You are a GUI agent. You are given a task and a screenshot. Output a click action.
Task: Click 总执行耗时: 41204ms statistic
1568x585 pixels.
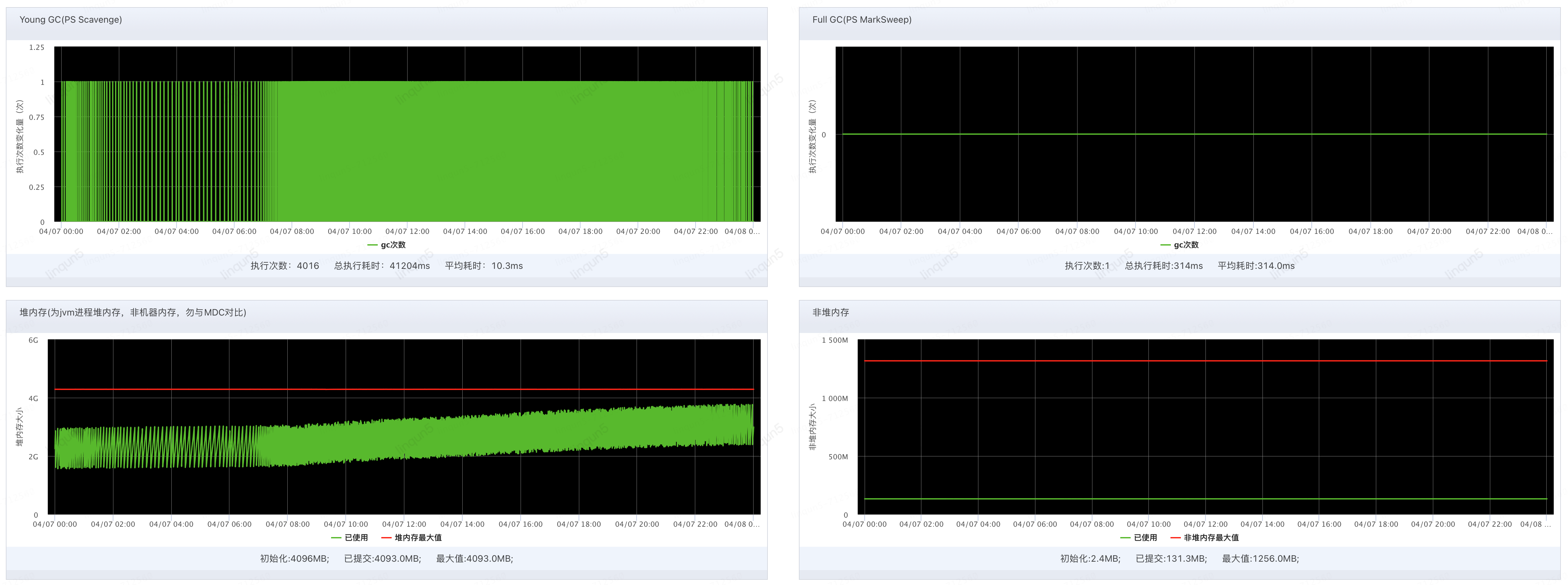pyautogui.click(x=382, y=265)
